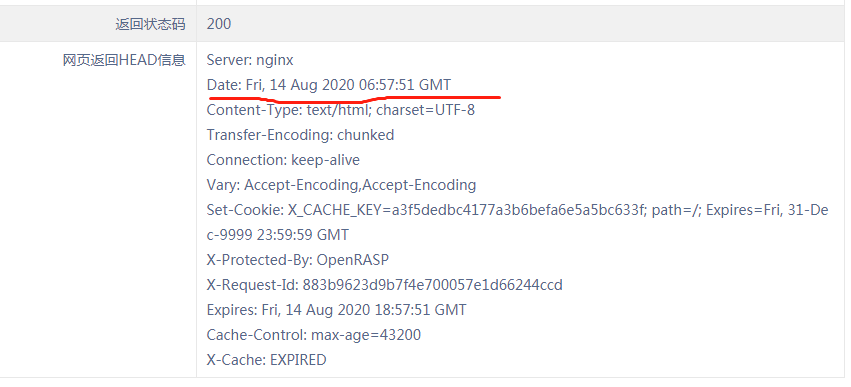
Task: Click the Set-Cookie X_CACHE_KEY line
Action: pyautogui.click(x=517, y=210)
